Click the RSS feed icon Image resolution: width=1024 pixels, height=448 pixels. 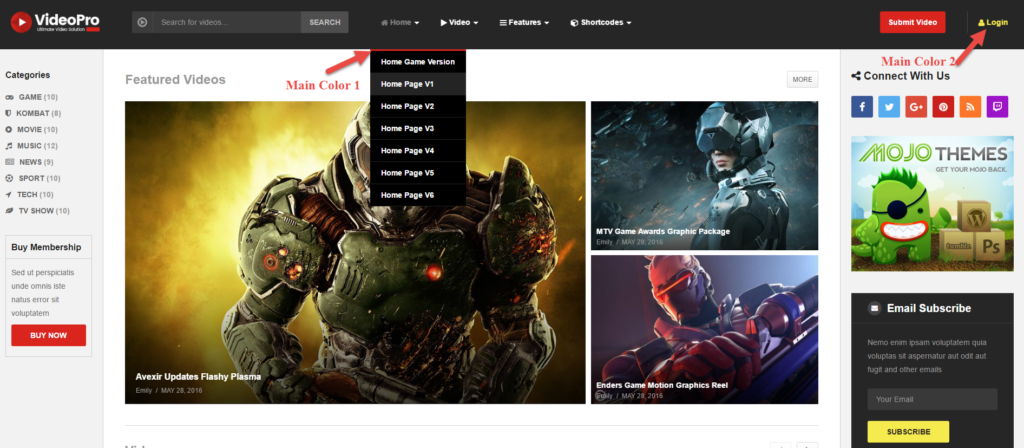(970, 107)
